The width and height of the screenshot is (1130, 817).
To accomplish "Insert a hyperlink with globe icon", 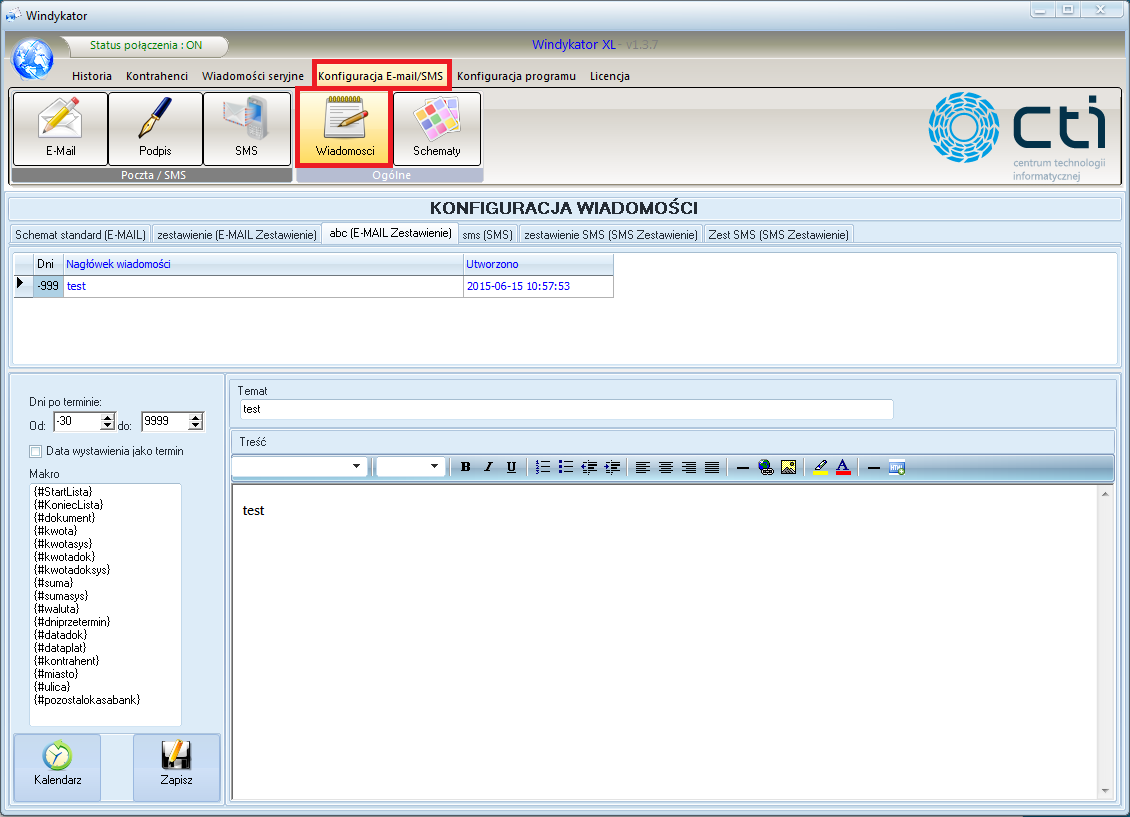I will click(x=766, y=468).
